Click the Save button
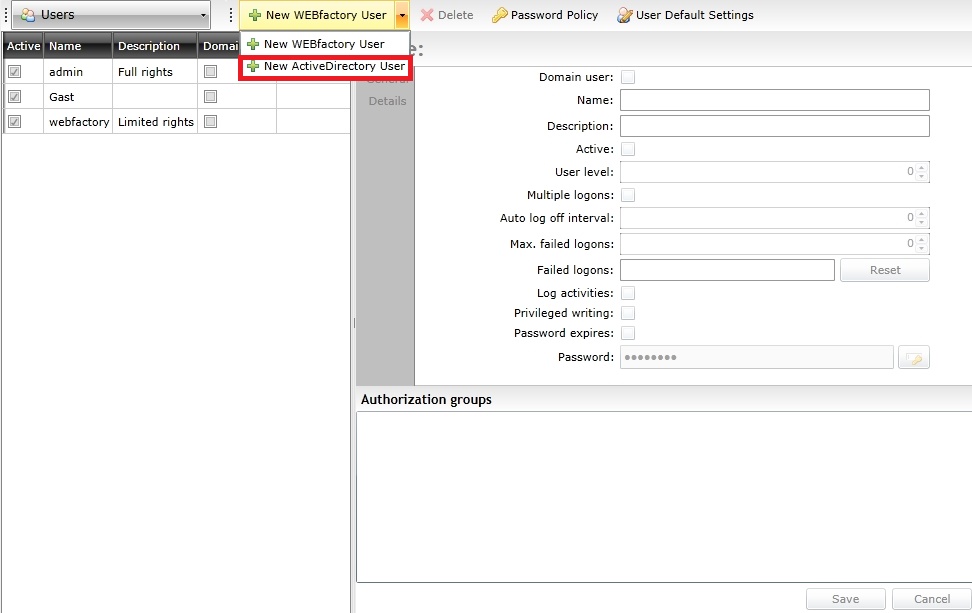The height and width of the screenshot is (613, 972). tap(845, 599)
